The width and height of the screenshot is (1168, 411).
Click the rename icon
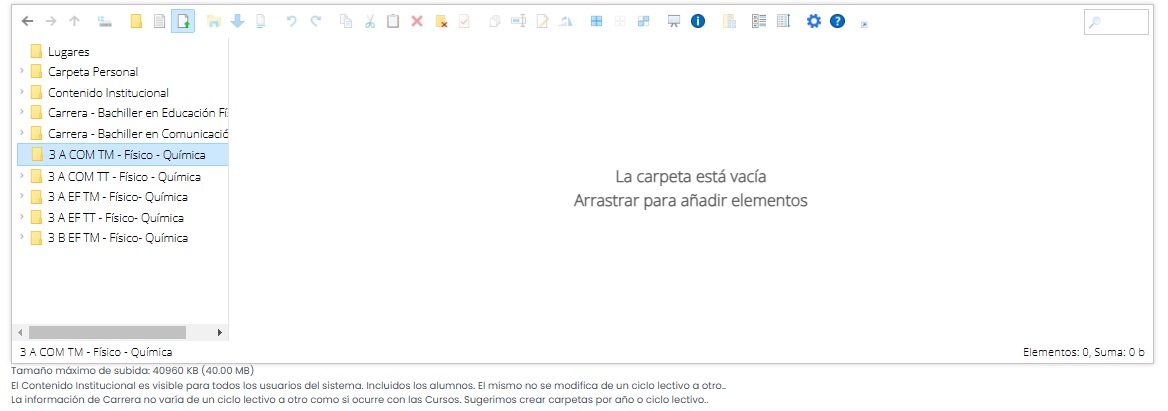pyautogui.click(x=518, y=22)
